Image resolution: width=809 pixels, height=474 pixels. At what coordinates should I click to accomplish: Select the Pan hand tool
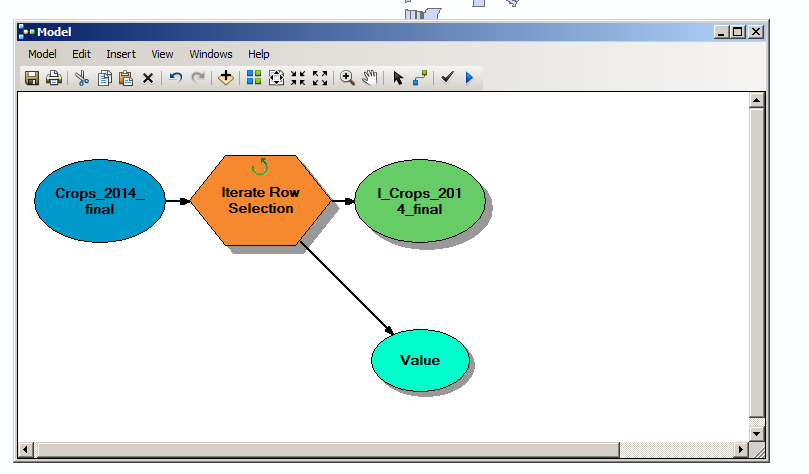click(x=369, y=78)
